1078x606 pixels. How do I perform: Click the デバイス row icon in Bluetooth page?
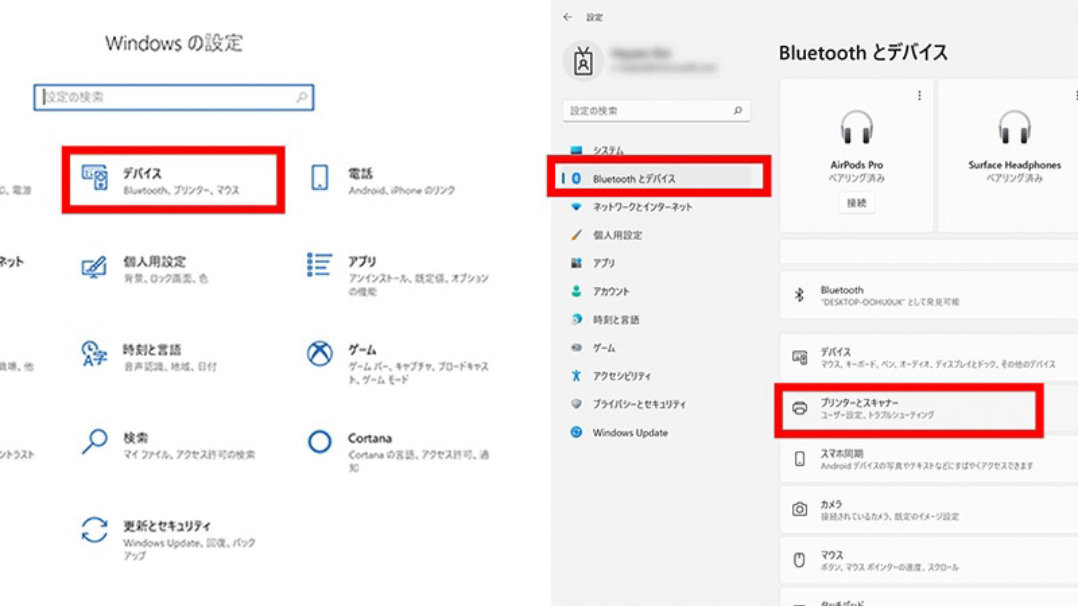pos(800,357)
